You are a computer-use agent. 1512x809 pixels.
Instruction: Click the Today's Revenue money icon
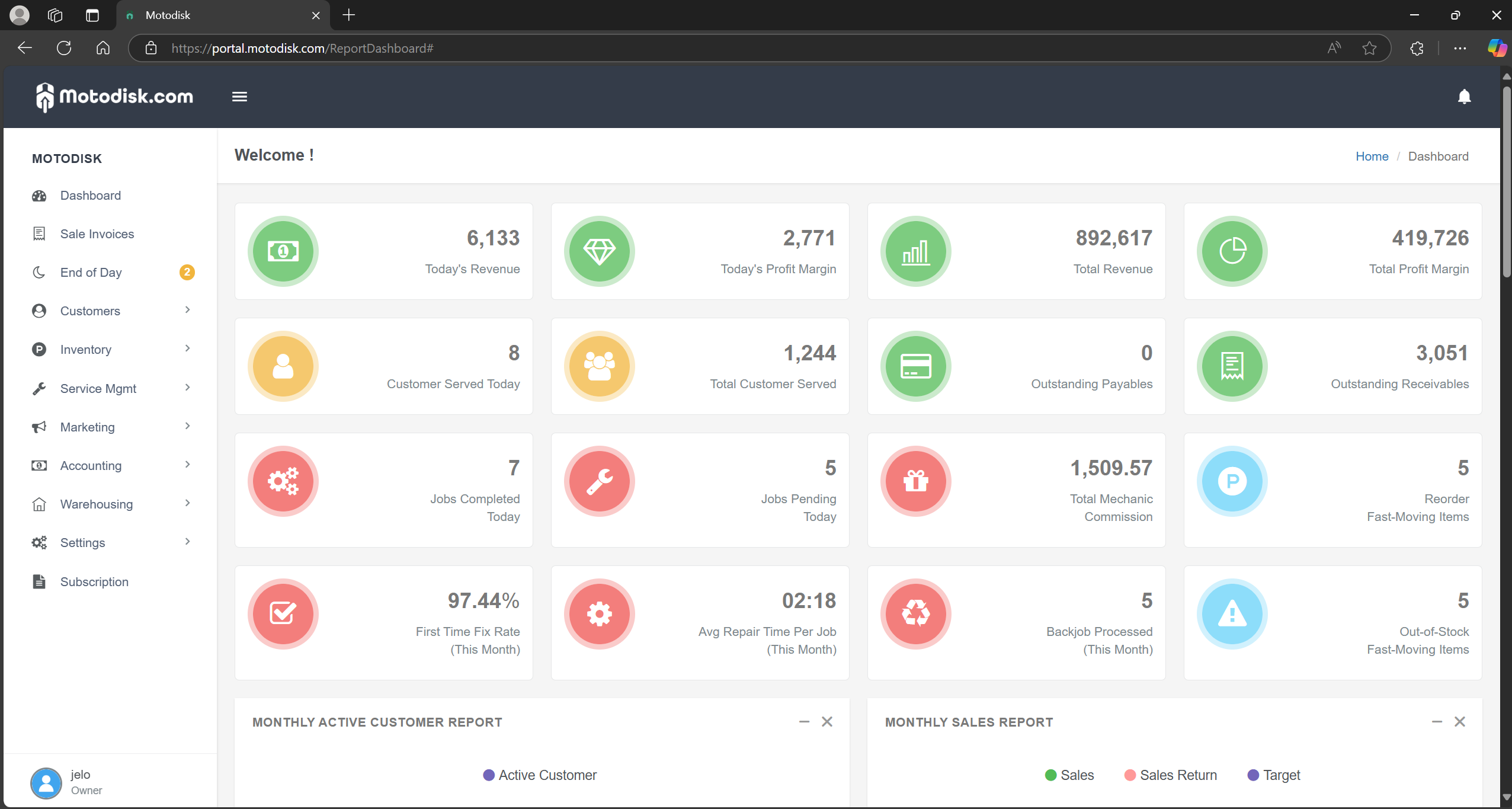283,251
